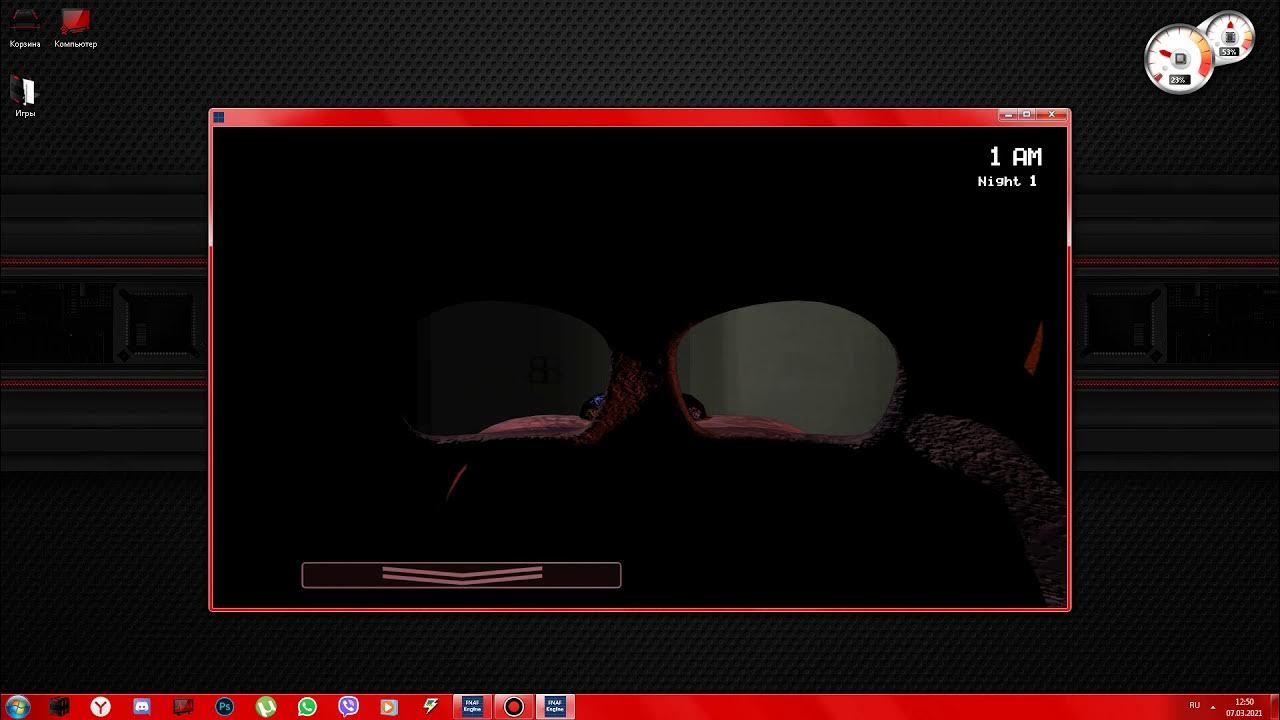Close the game window
Viewport: 1280px width, 720px height.
point(1052,115)
